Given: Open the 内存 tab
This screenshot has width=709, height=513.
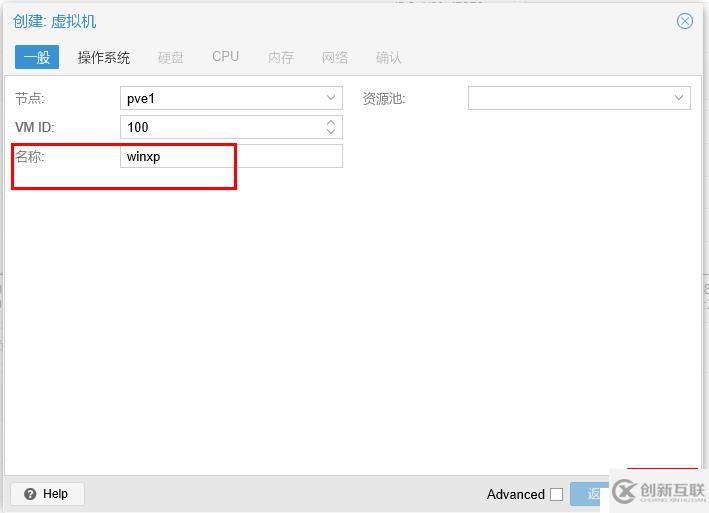Looking at the screenshot, I should coord(281,57).
